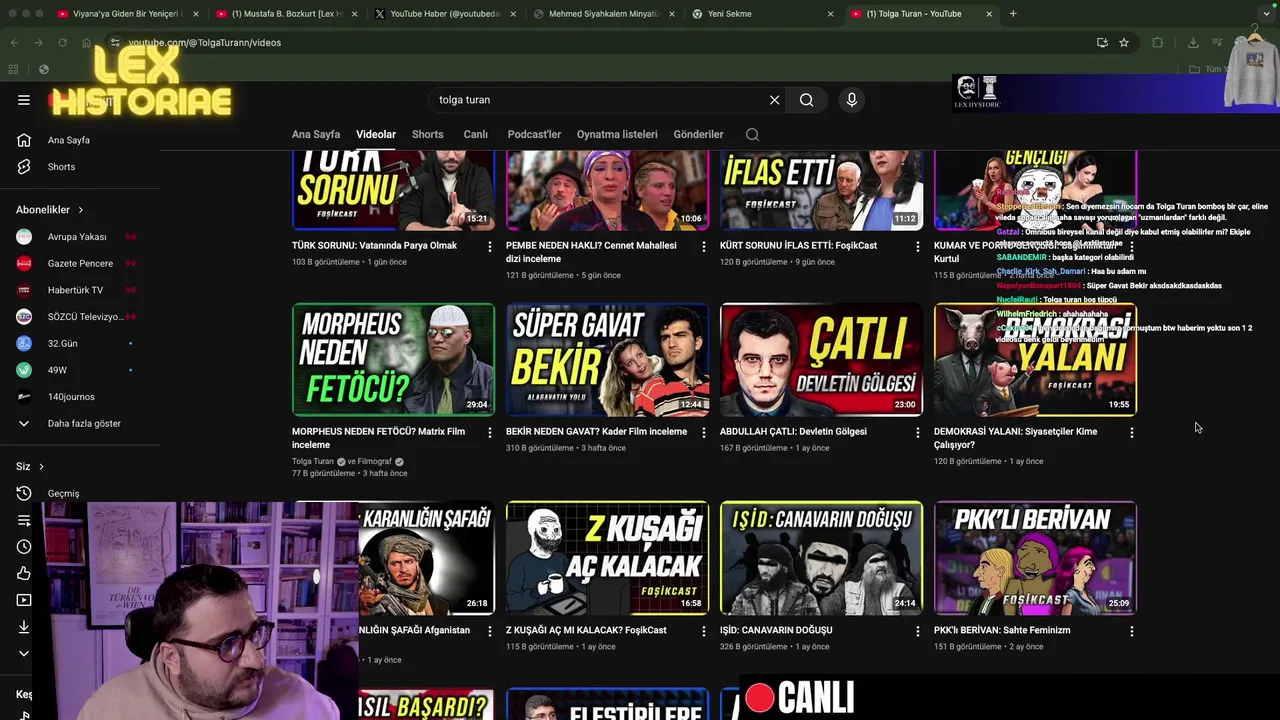Open title TÜRK SORUNU: Vatanında Parya Olmak
This screenshot has width=1280, height=720.
[x=374, y=245]
